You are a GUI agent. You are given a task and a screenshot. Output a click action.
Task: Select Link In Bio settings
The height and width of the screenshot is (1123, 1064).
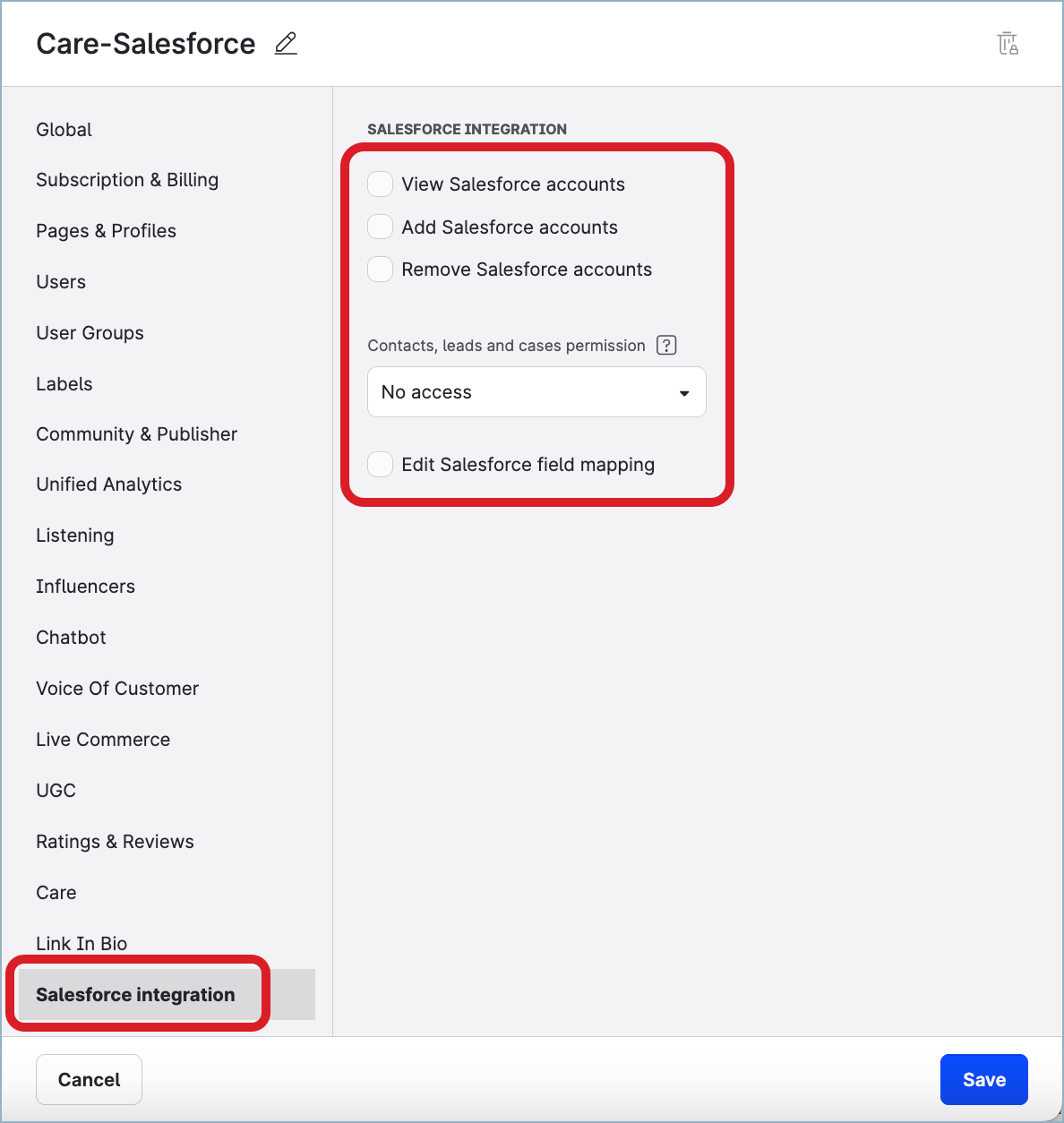[82, 943]
